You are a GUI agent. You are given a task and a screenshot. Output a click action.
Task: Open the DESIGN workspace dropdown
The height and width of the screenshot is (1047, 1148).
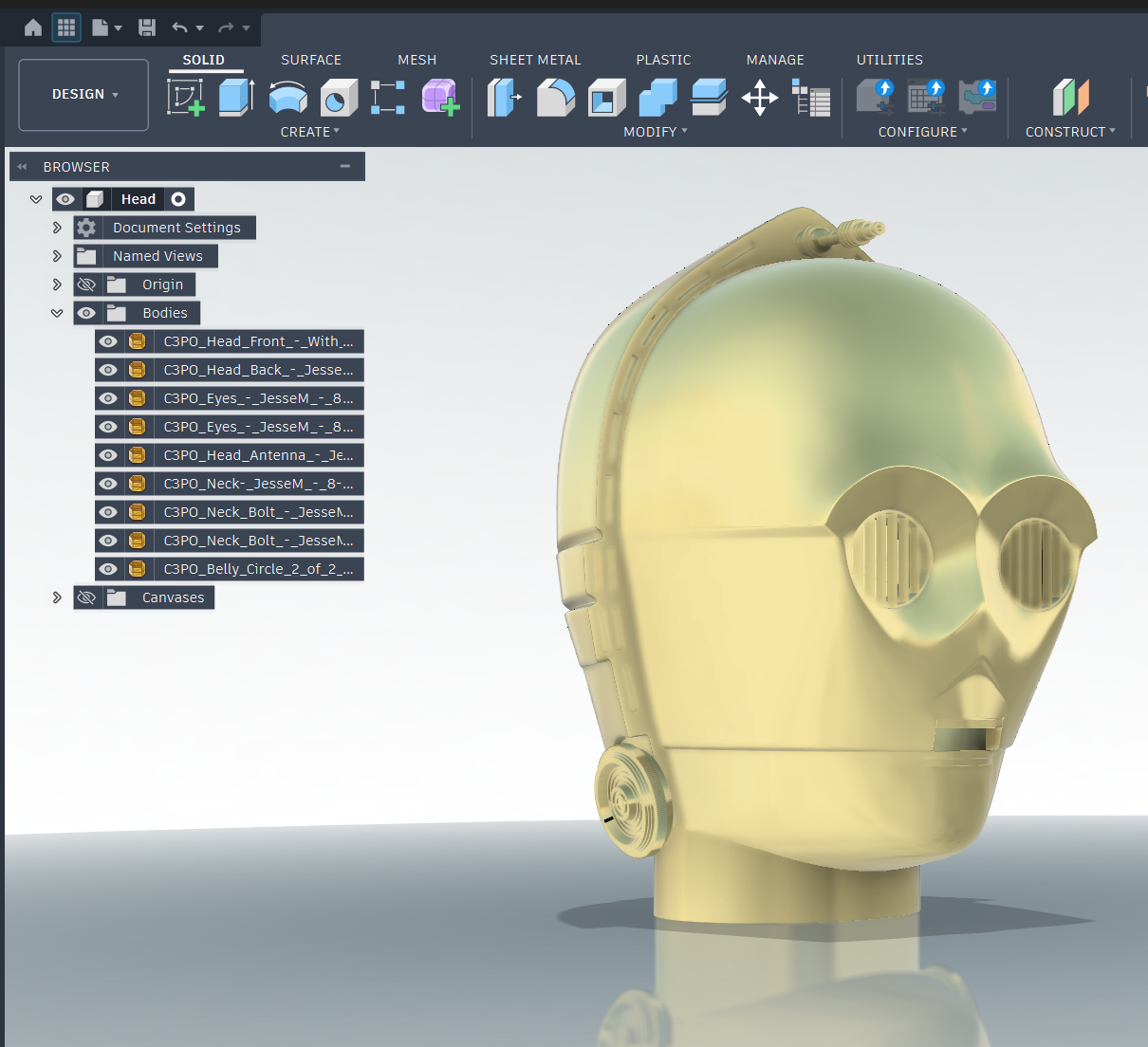[x=84, y=95]
